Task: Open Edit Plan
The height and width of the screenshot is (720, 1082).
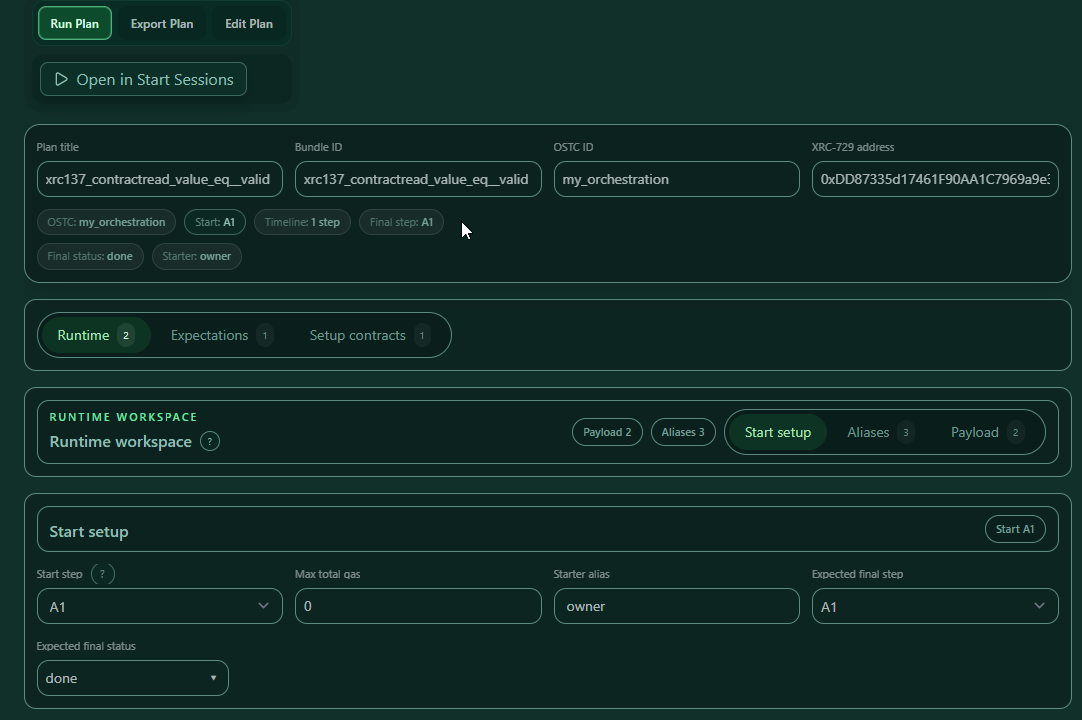Action: 249,23
